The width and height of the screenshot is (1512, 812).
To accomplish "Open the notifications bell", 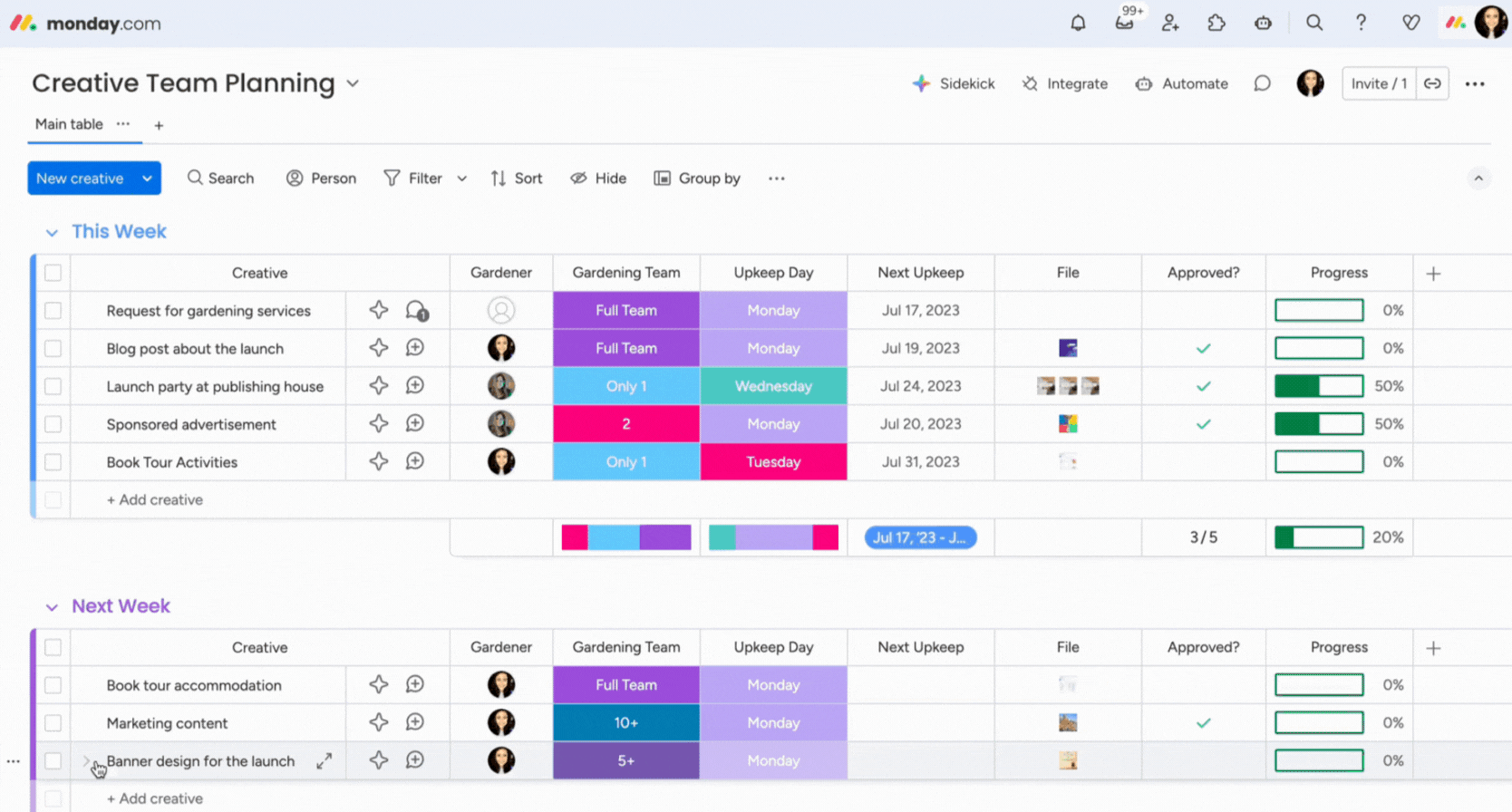I will coord(1078,24).
